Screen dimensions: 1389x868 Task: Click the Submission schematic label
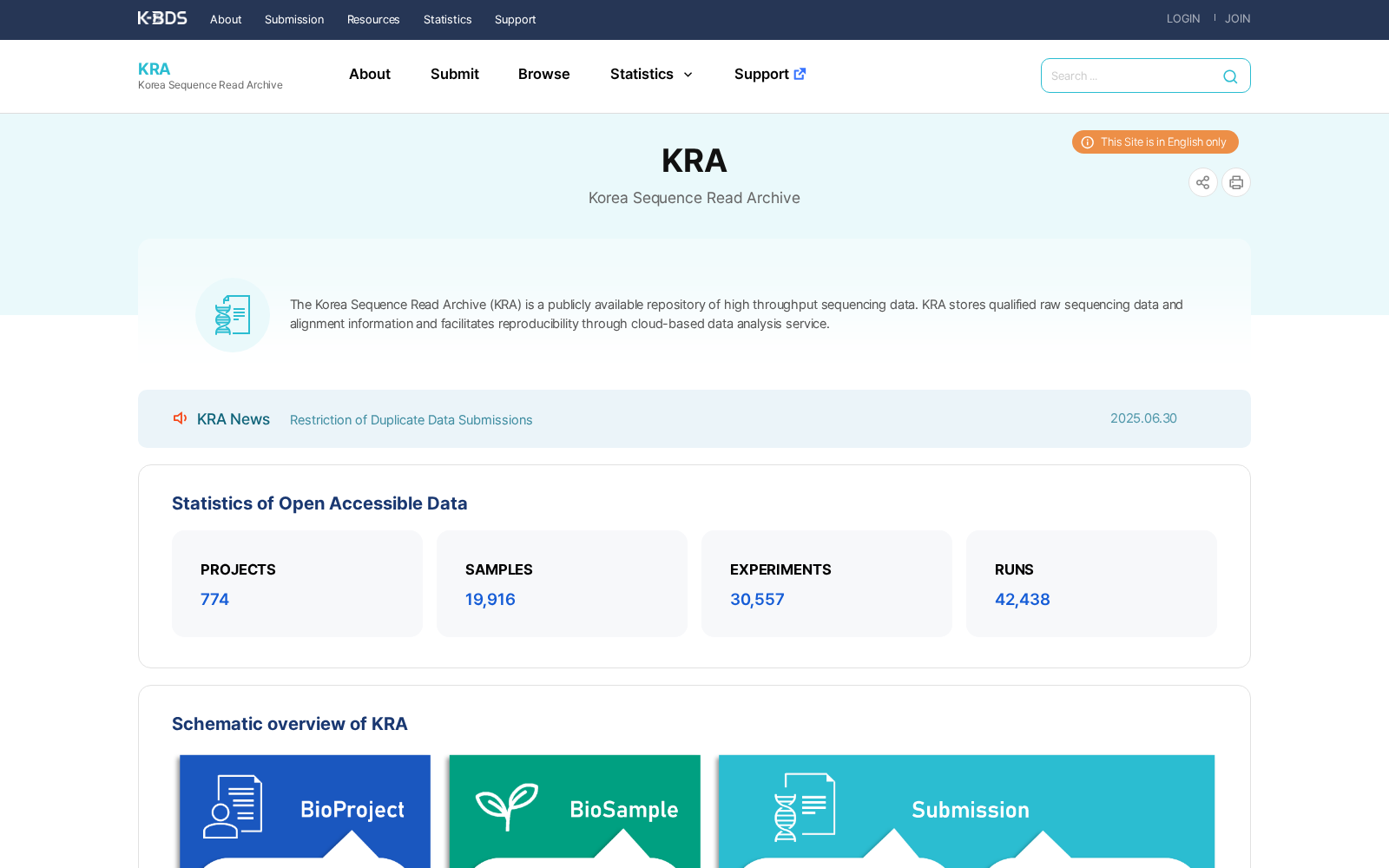(971, 810)
